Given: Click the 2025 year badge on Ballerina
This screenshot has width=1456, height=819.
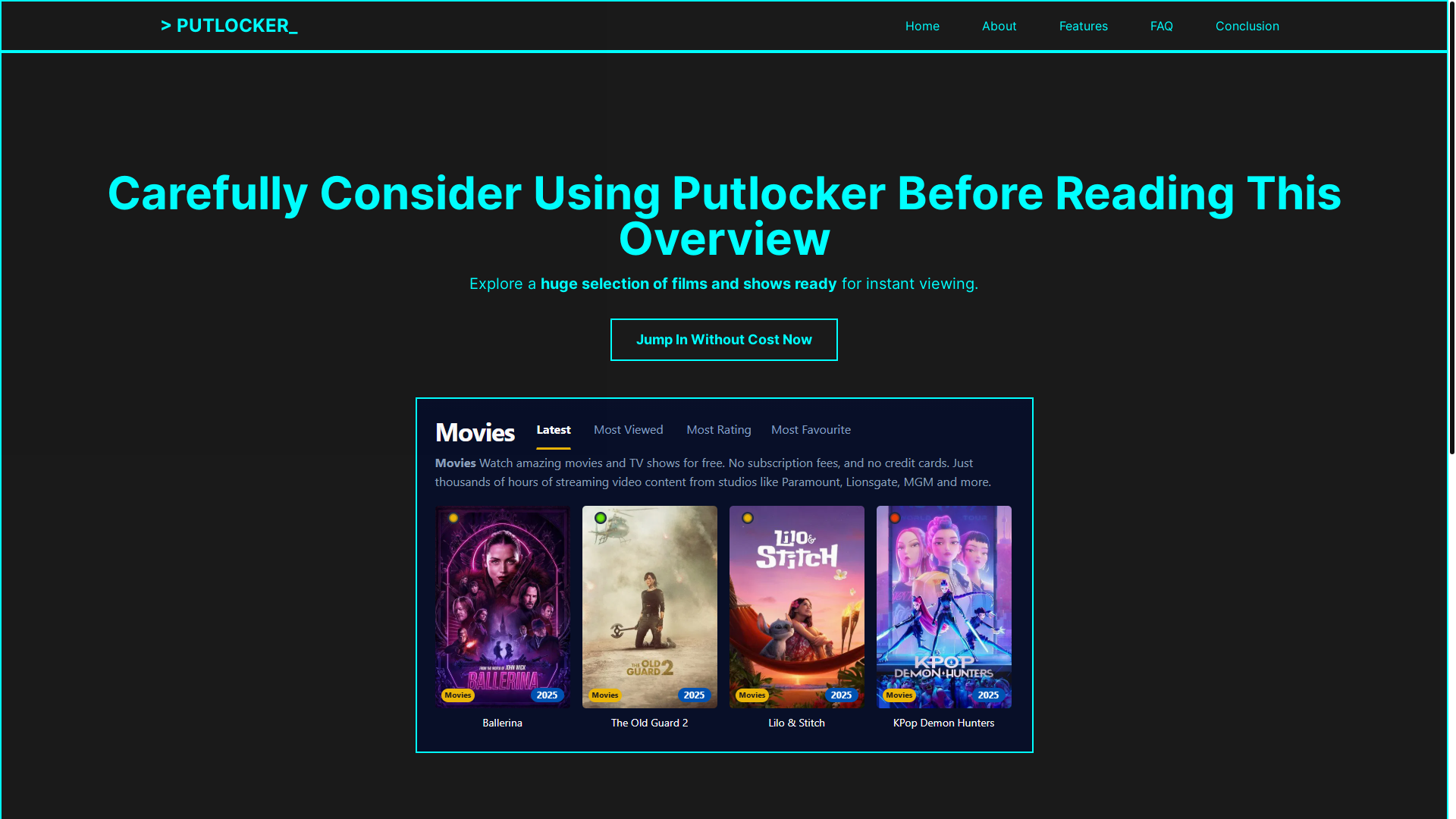Looking at the screenshot, I should 547,695.
